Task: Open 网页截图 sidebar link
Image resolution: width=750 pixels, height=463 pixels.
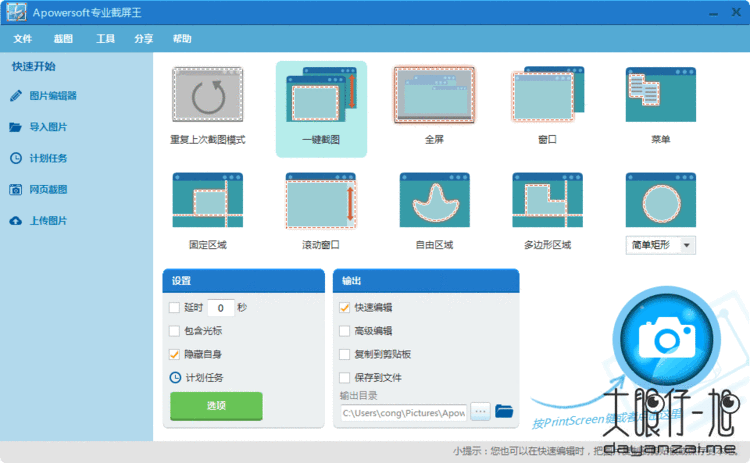Action: (48, 189)
